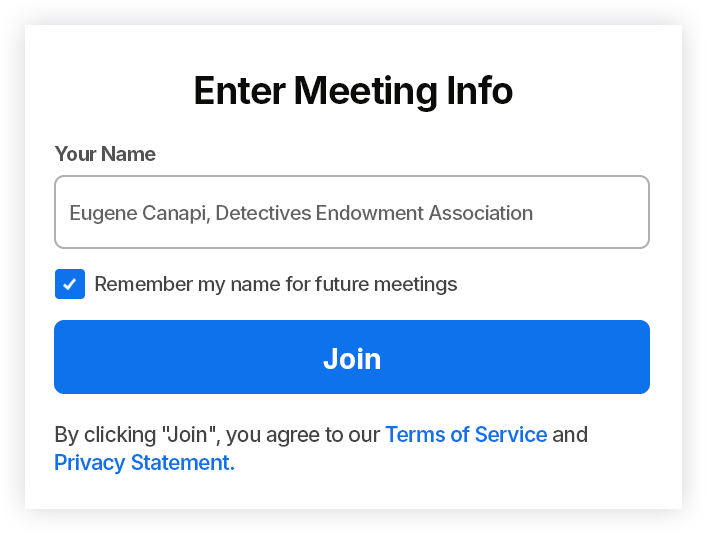Click the "Enter Meeting Info" heading
Screen dimensions: 707x534
pos(353,91)
